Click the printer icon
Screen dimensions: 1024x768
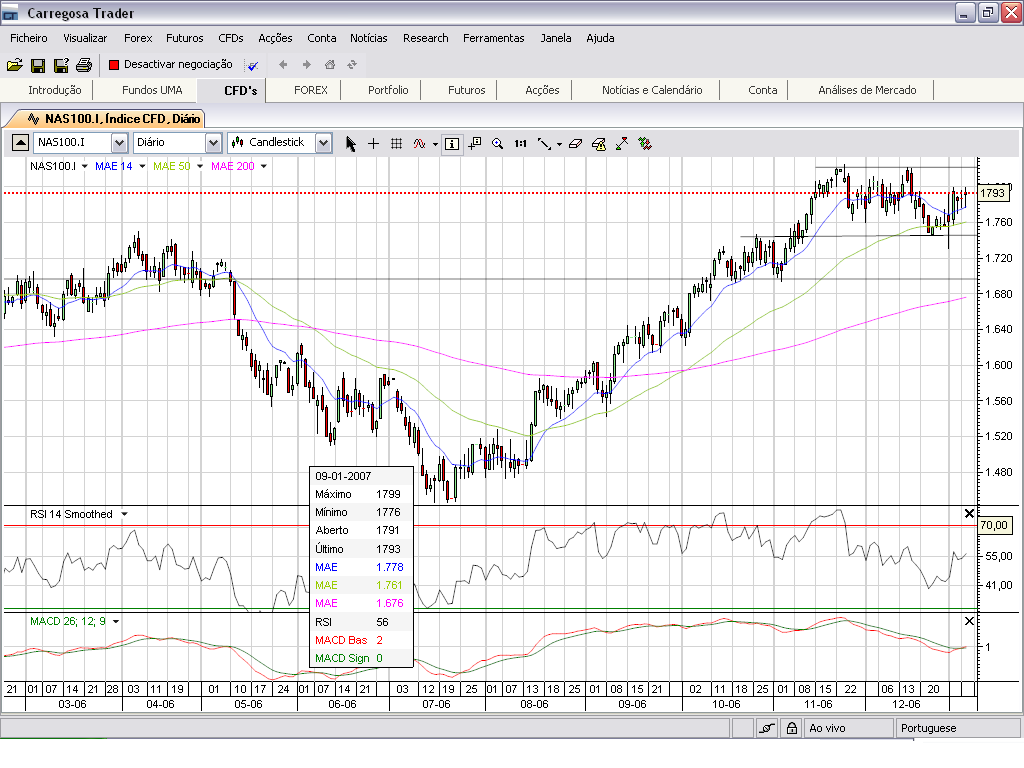[x=84, y=65]
